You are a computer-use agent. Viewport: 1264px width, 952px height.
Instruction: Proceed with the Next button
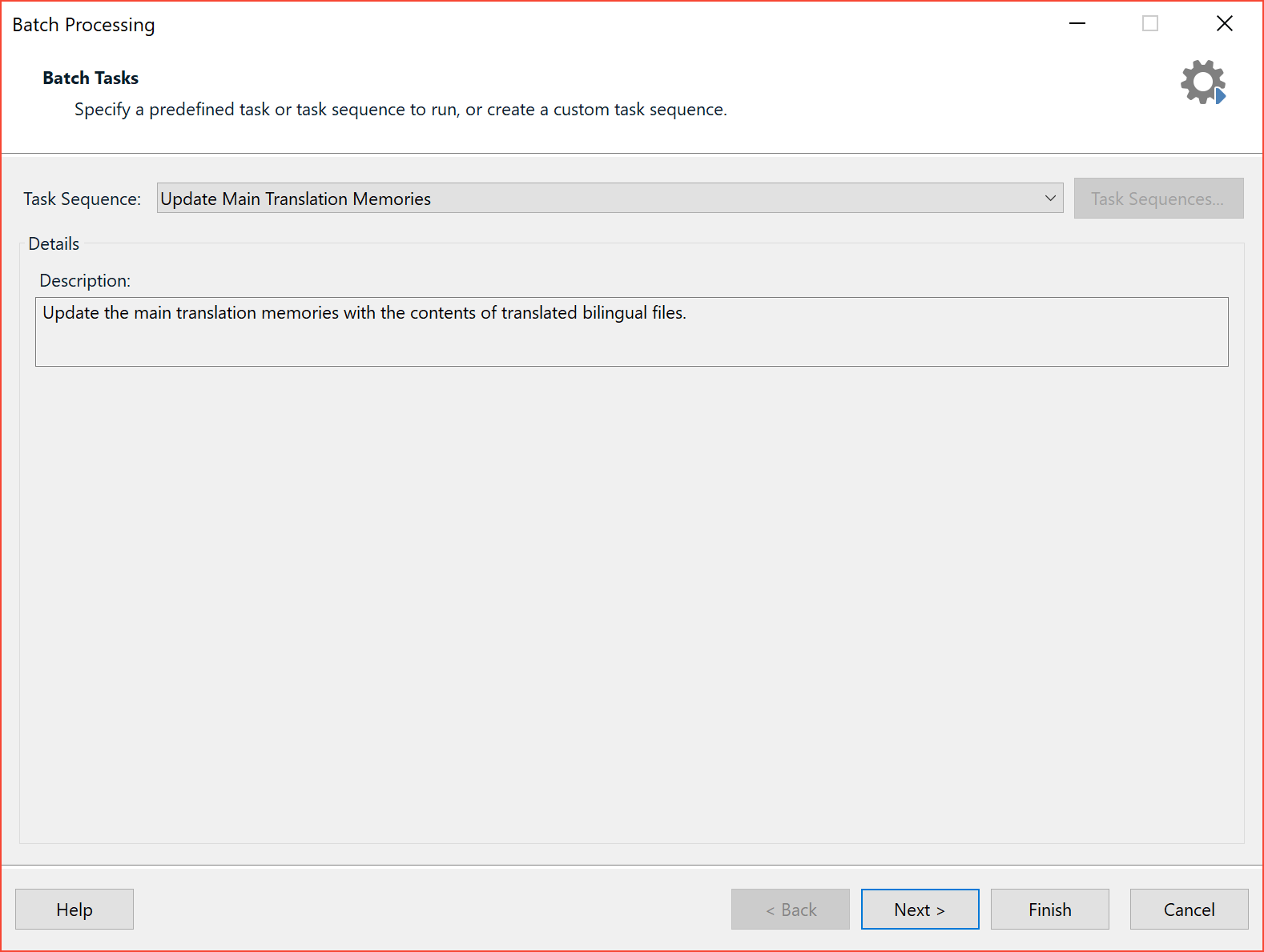(920, 910)
